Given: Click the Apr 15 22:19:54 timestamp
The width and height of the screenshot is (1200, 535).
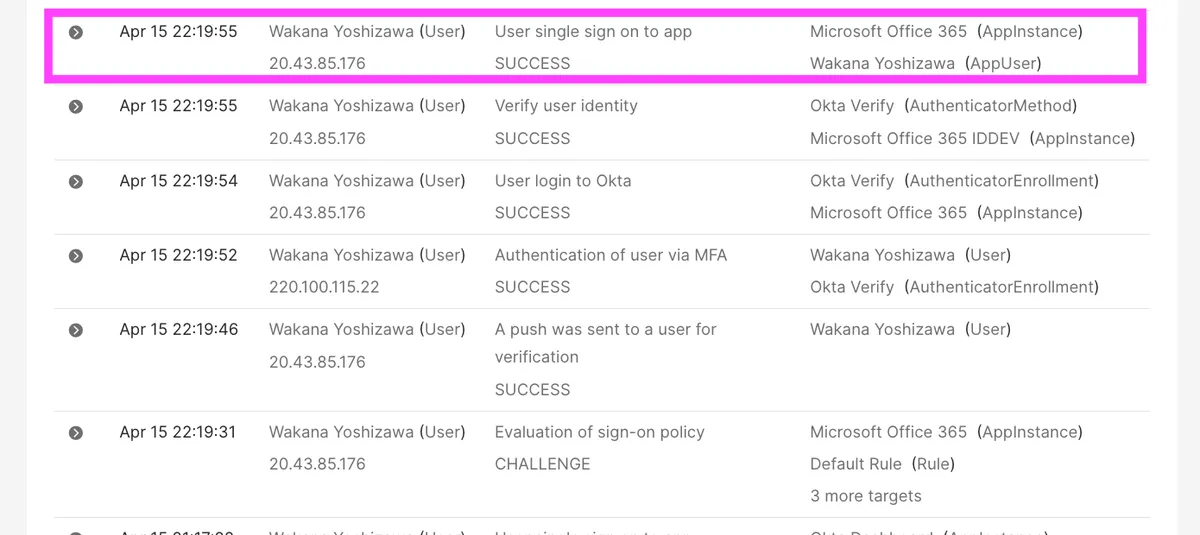Looking at the screenshot, I should tap(178, 180).
